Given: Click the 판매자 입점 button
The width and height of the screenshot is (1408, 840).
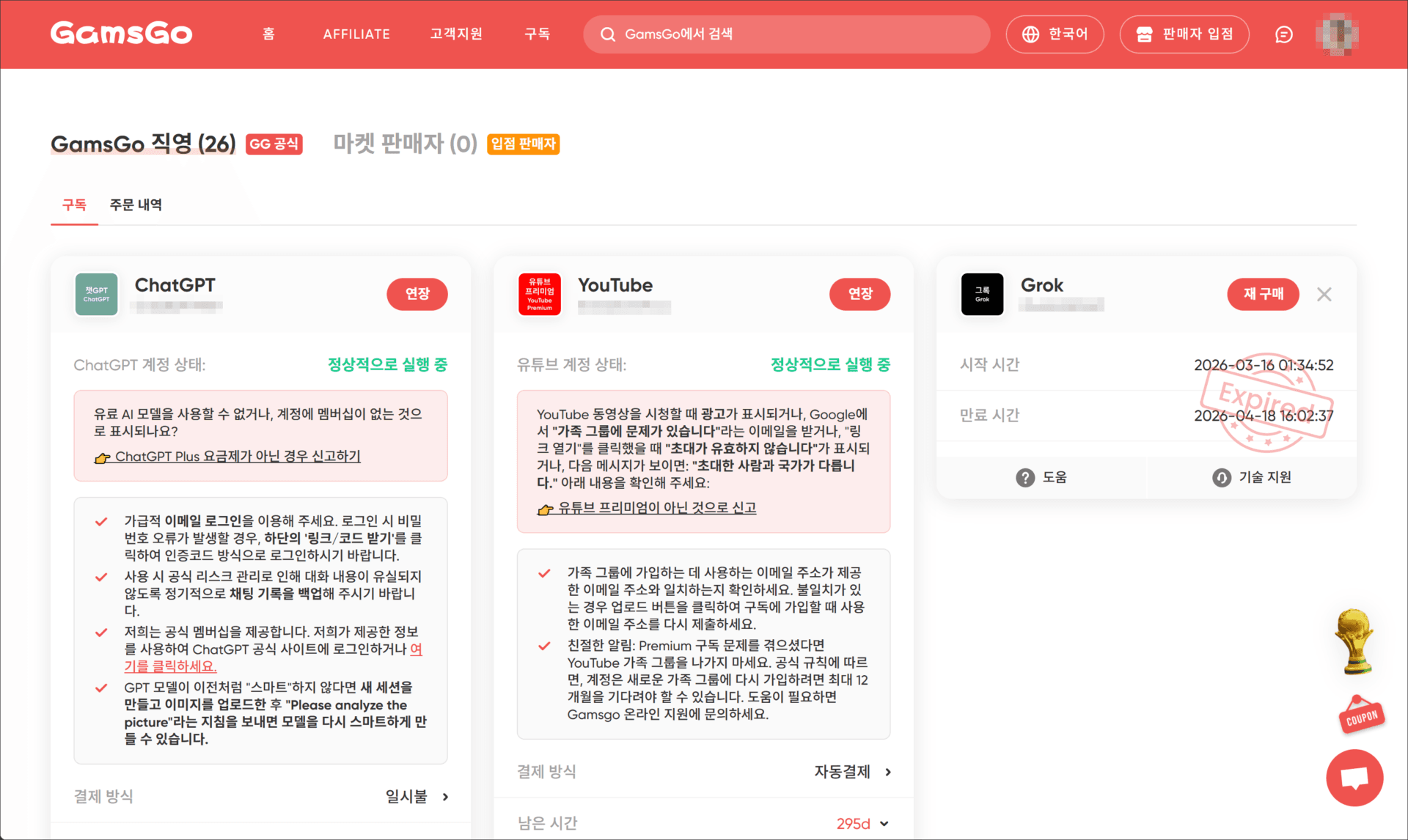Looking at the screenshot, I should click(1184, 34).
